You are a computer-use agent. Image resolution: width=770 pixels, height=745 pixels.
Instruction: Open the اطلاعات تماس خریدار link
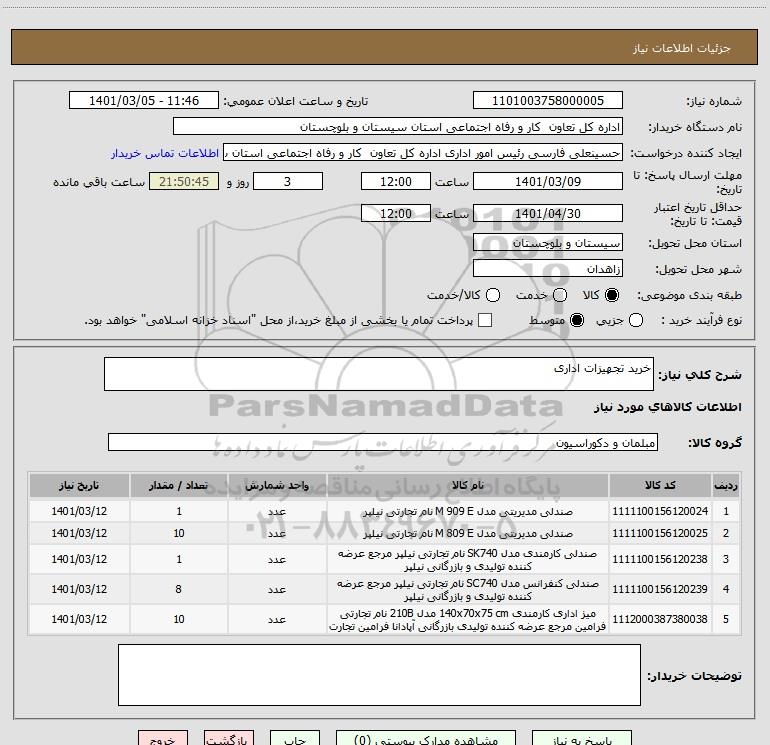[x=165, y=153]
